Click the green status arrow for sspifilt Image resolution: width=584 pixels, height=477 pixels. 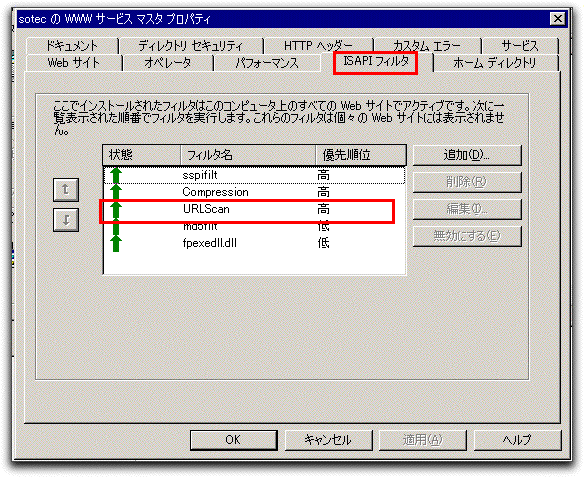(x=116, y=175)
